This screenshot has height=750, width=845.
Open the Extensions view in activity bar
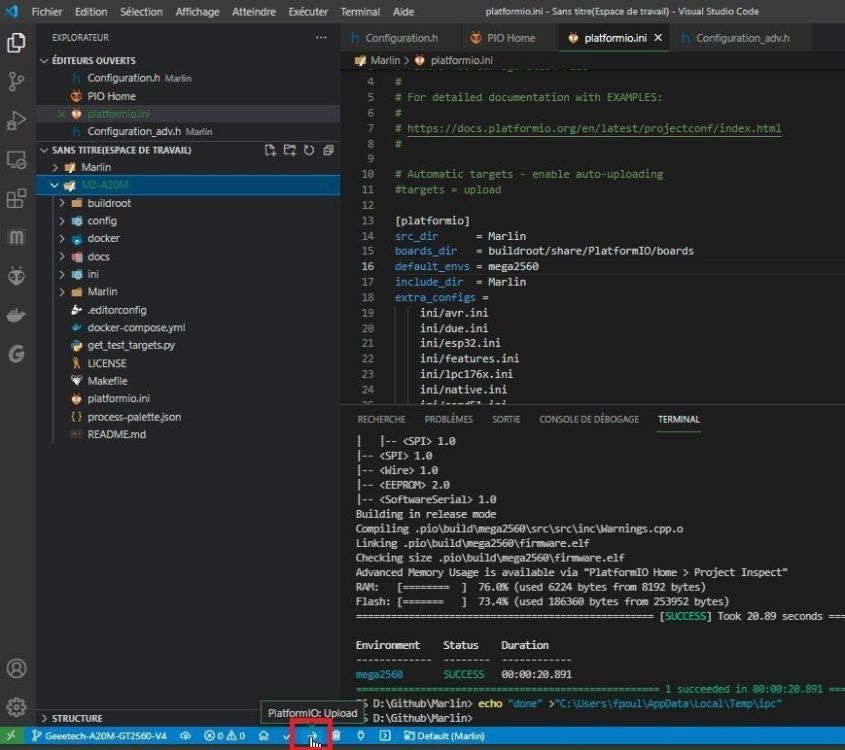(16, 199)
